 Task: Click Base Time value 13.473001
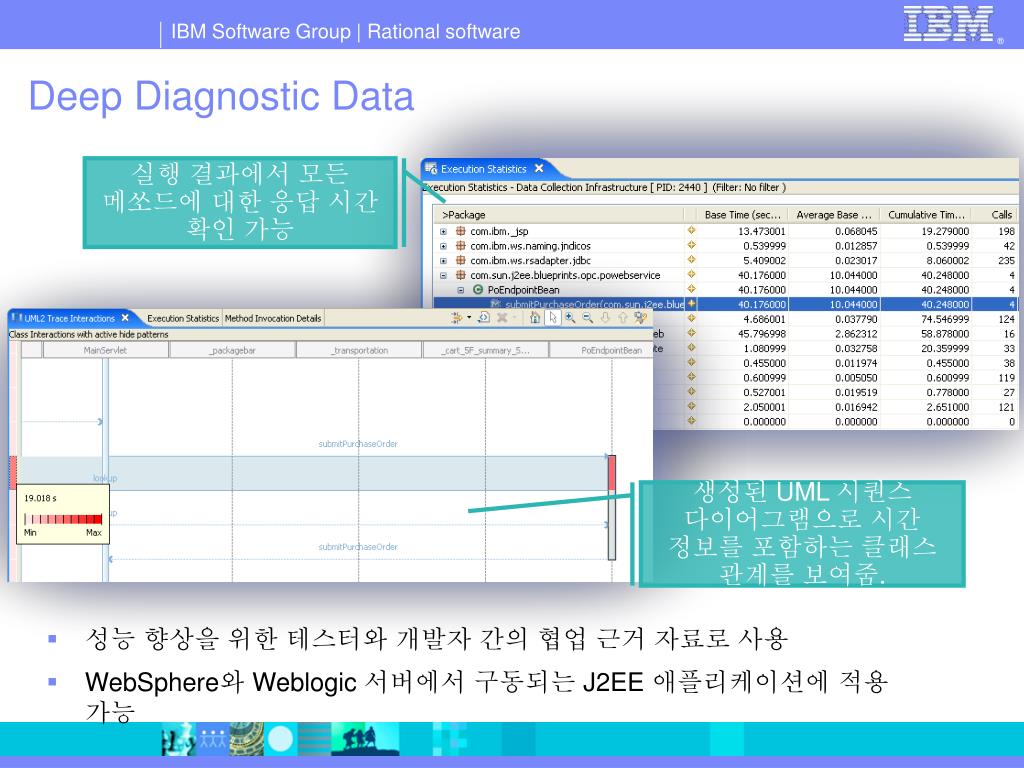click(x=761, y=231)
